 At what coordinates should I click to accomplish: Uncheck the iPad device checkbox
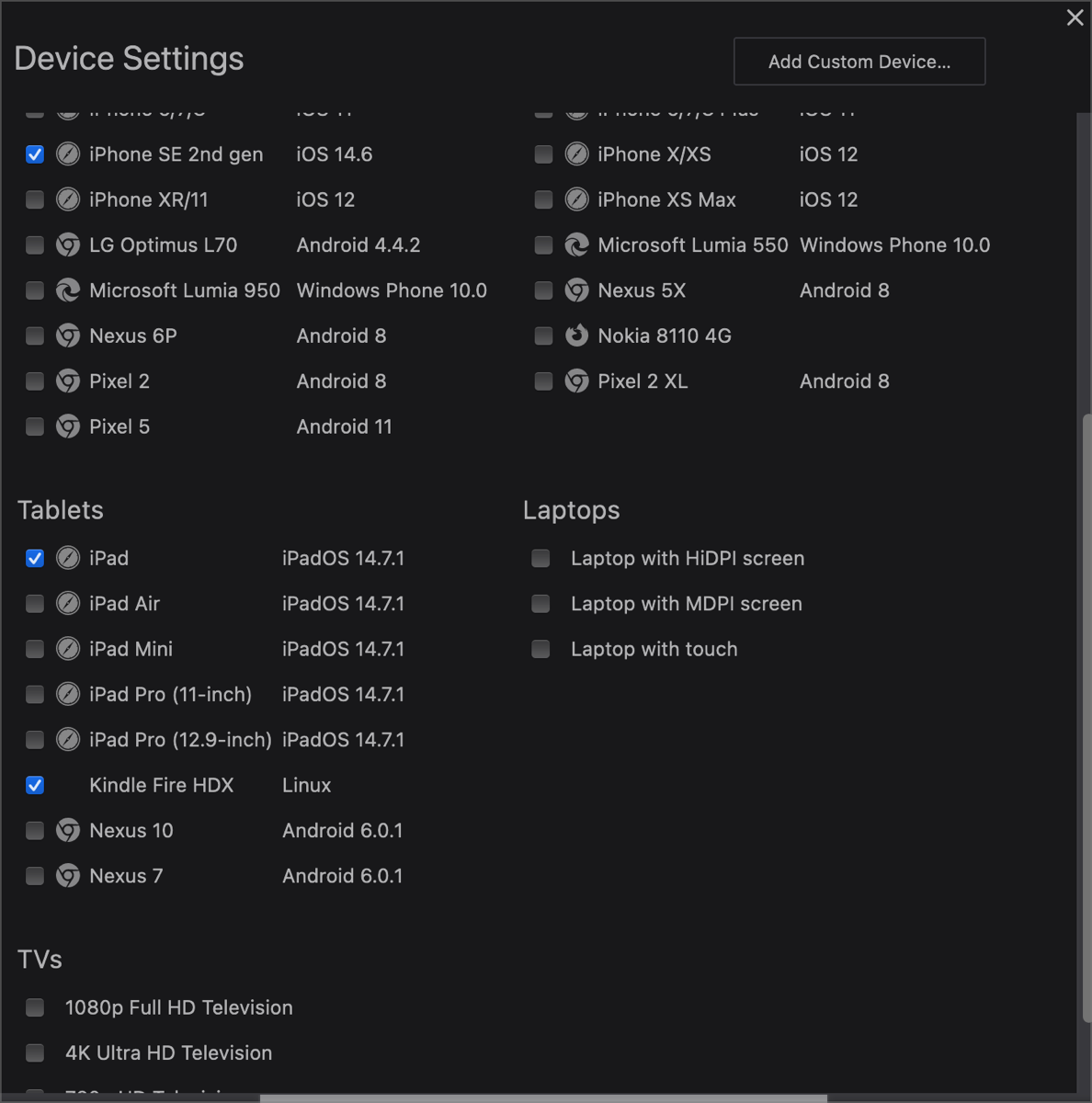tap(35, 558)
